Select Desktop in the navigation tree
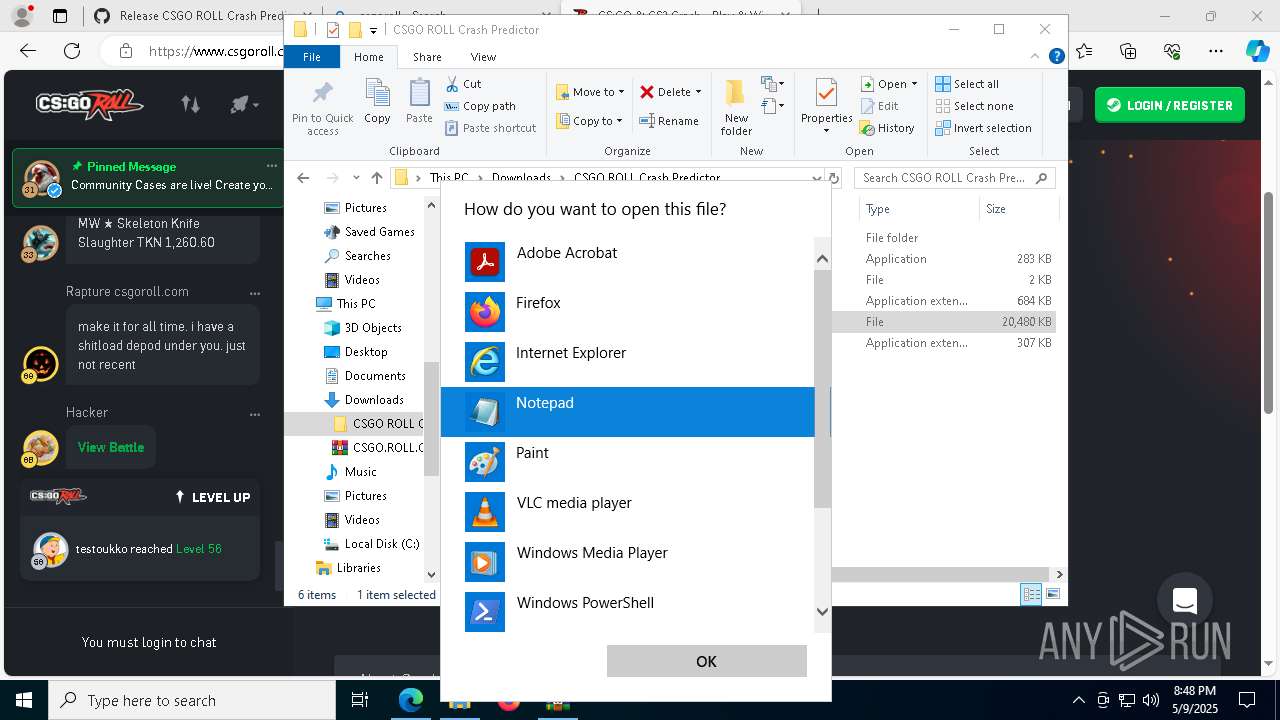Image resolution: width=1280 pixels, height=720 pixels. pyautogui.click(x=356, y=352)
